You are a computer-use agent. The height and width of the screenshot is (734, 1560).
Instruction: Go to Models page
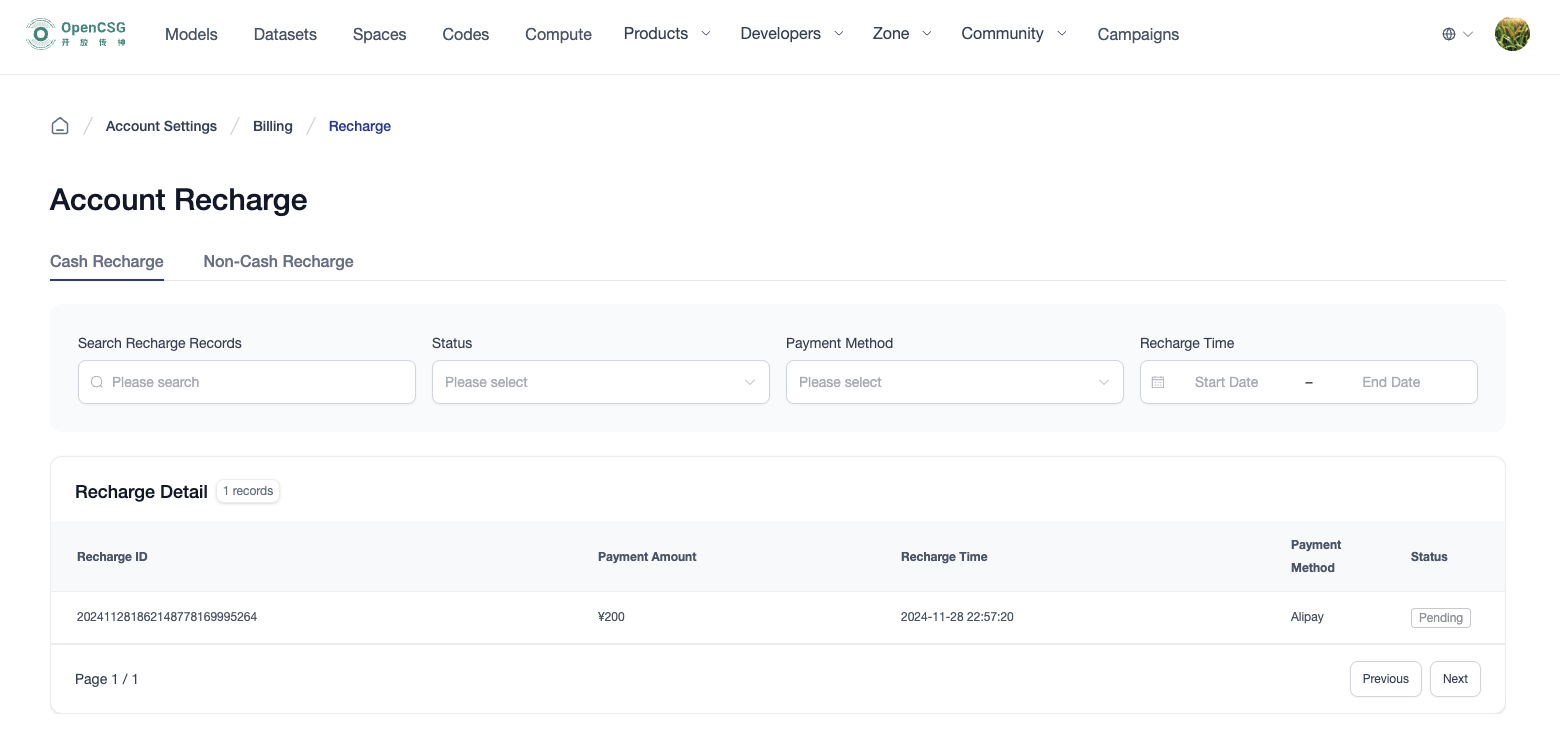(191, 34)
